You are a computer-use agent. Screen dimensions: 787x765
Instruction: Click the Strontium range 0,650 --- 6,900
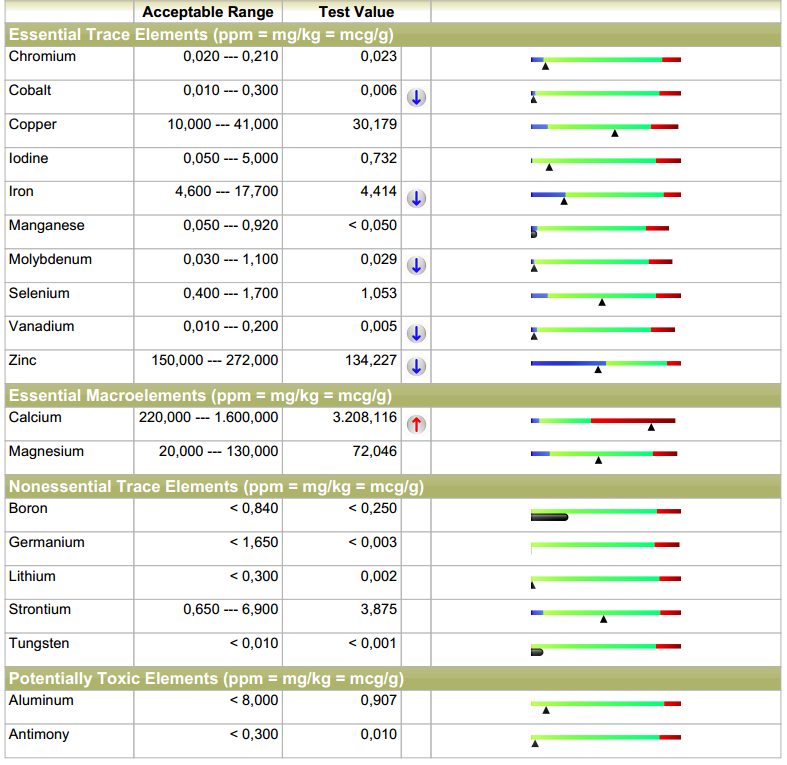pos(230,609)
